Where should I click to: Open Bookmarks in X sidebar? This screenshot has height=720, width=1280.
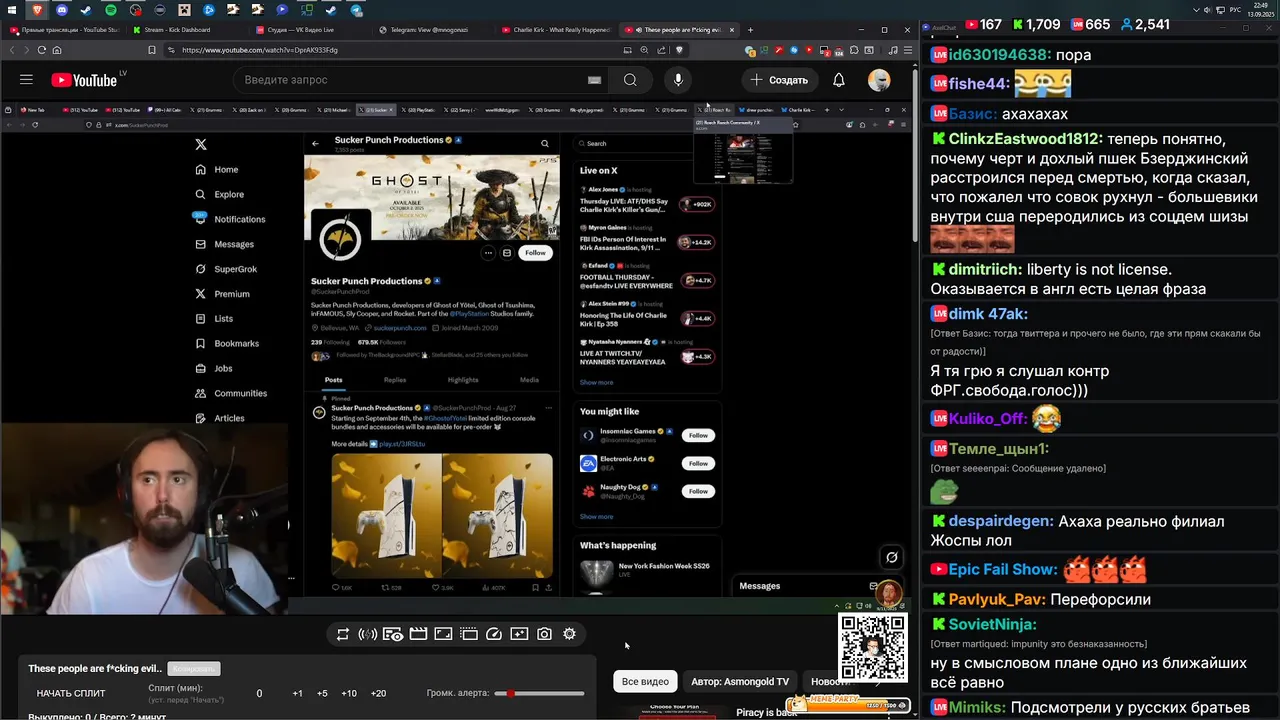coord(227,343)
